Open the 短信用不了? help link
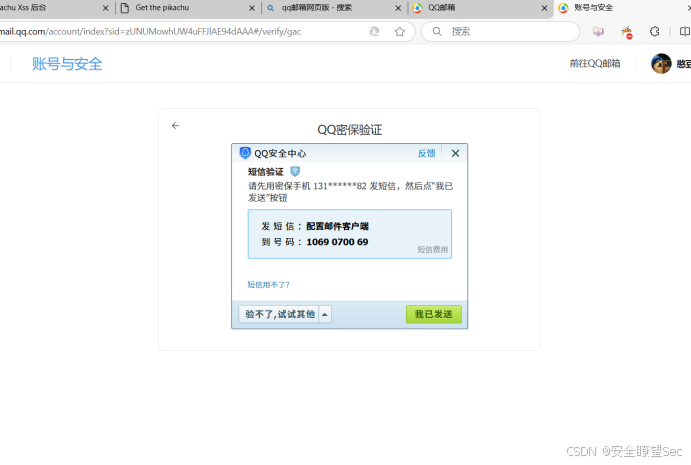Viewport: 691px width, 465px height. coord(268,285)
